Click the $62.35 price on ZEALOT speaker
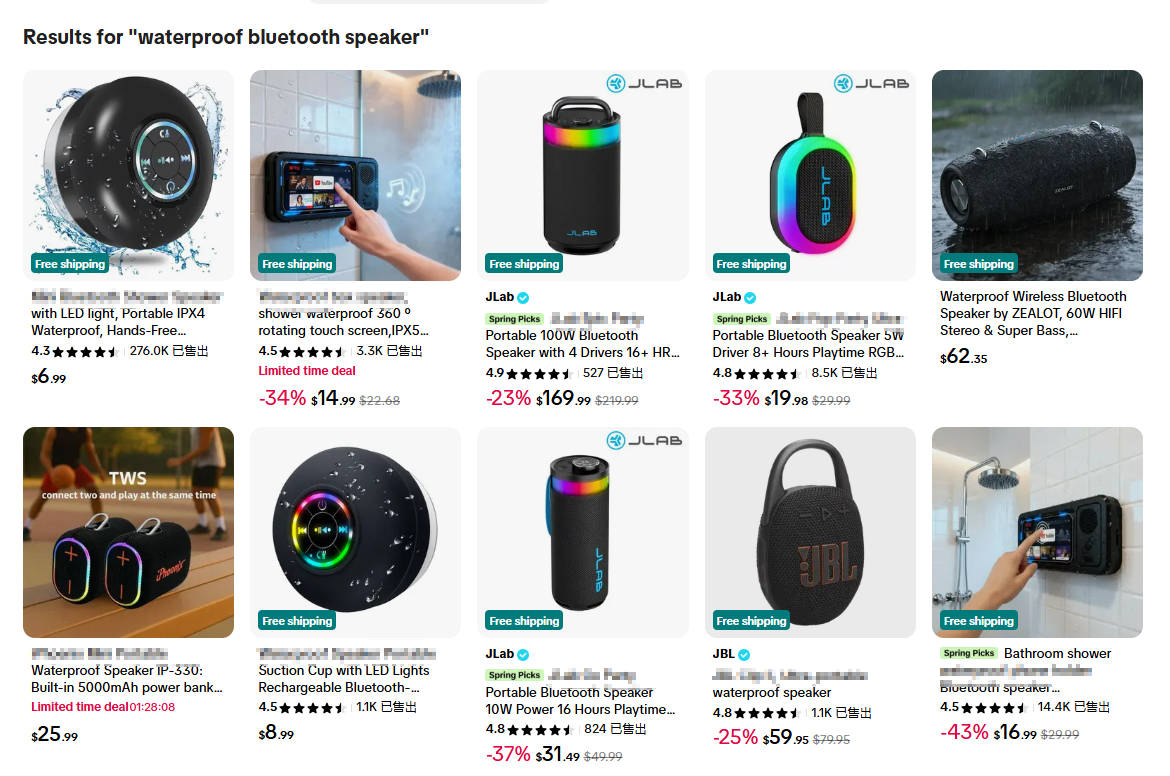The width and height of the screenshot is (1170, 776). pyautogui.click(x=963, y=357)
